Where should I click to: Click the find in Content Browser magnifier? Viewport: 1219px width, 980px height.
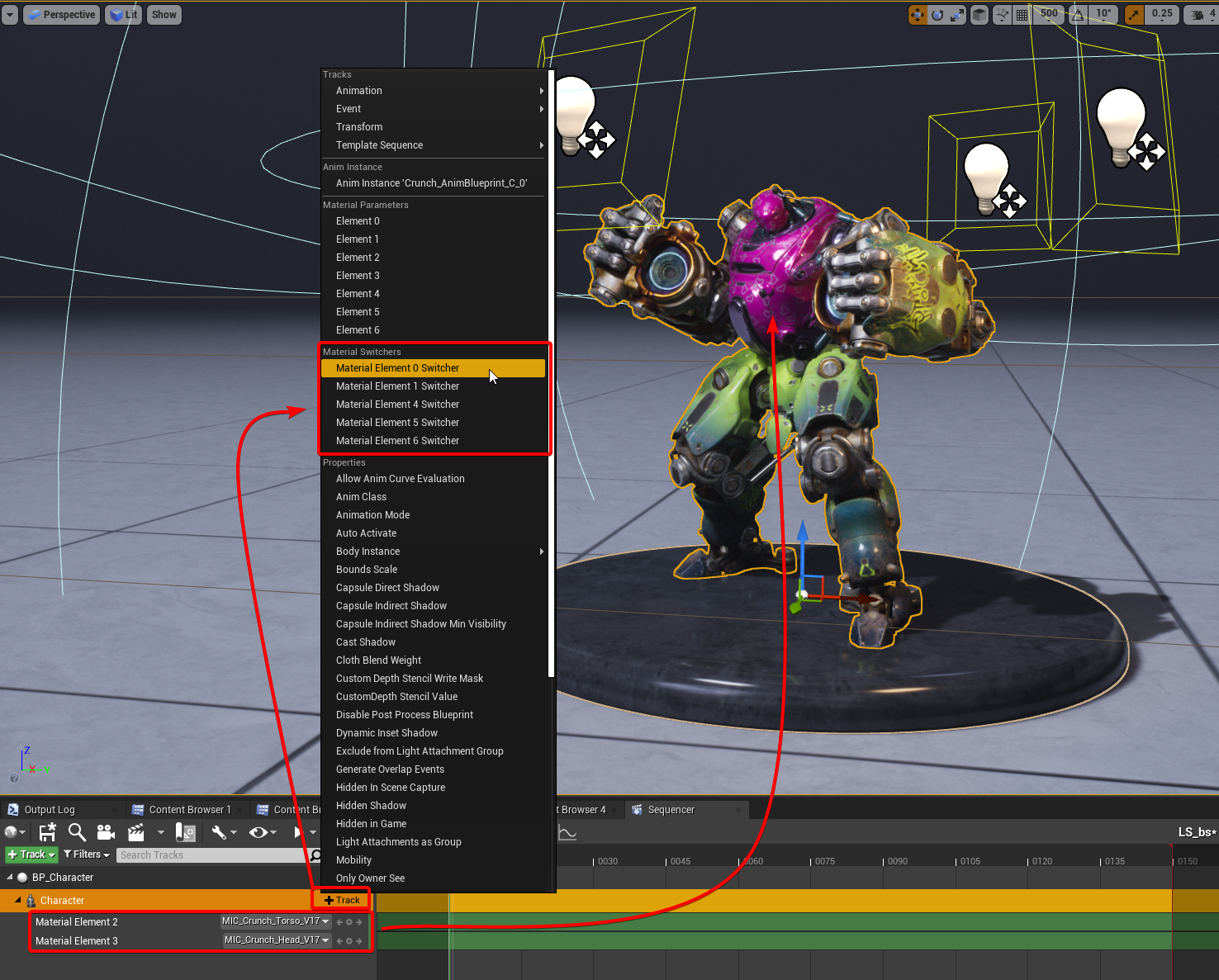[x=77, y=832]
